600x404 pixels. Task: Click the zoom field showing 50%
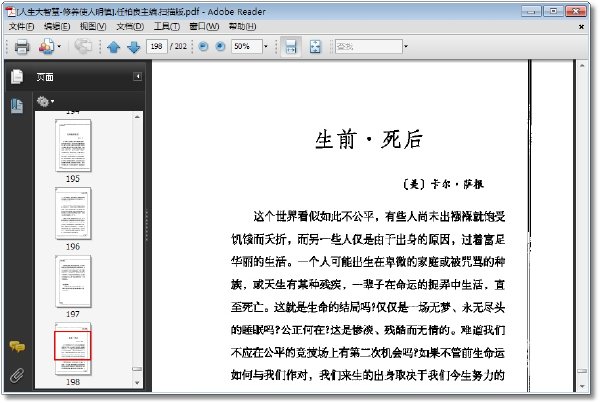pos(246,47)
